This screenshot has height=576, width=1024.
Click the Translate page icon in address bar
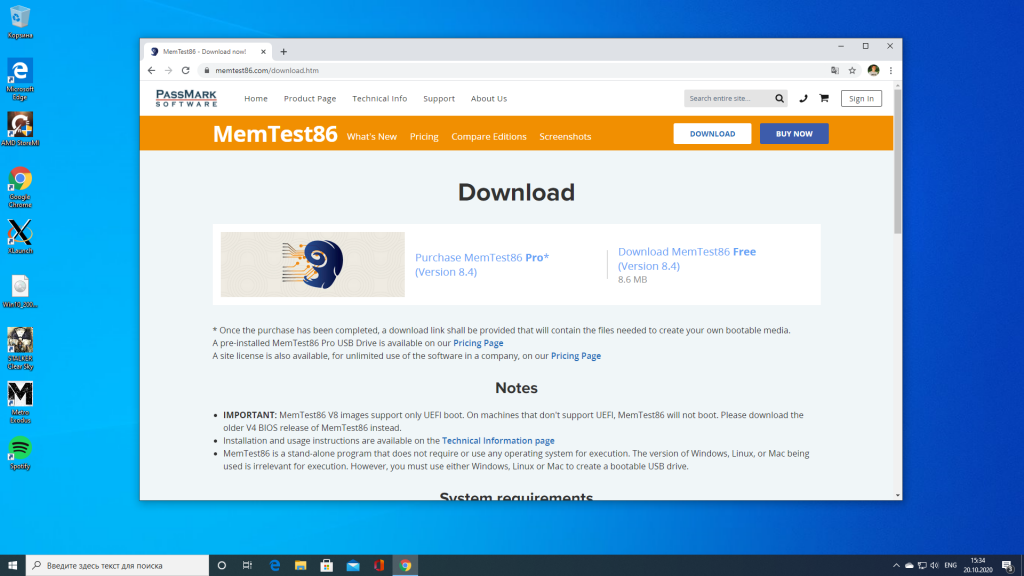pyautogui.click(x=835, y=71)
